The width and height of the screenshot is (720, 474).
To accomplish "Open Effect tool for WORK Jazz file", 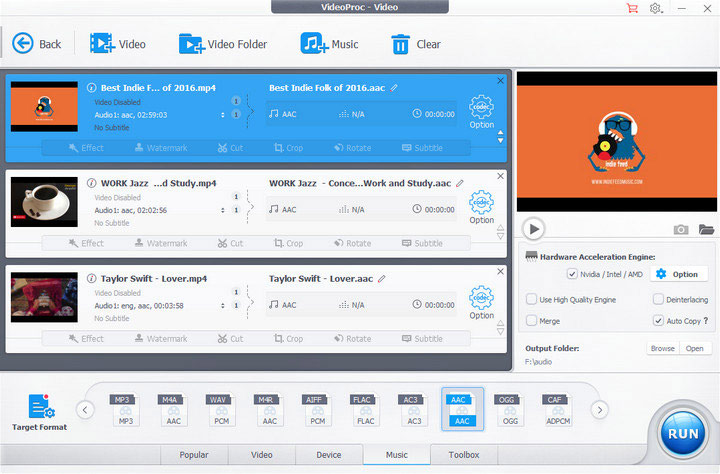I will [86, 243].
